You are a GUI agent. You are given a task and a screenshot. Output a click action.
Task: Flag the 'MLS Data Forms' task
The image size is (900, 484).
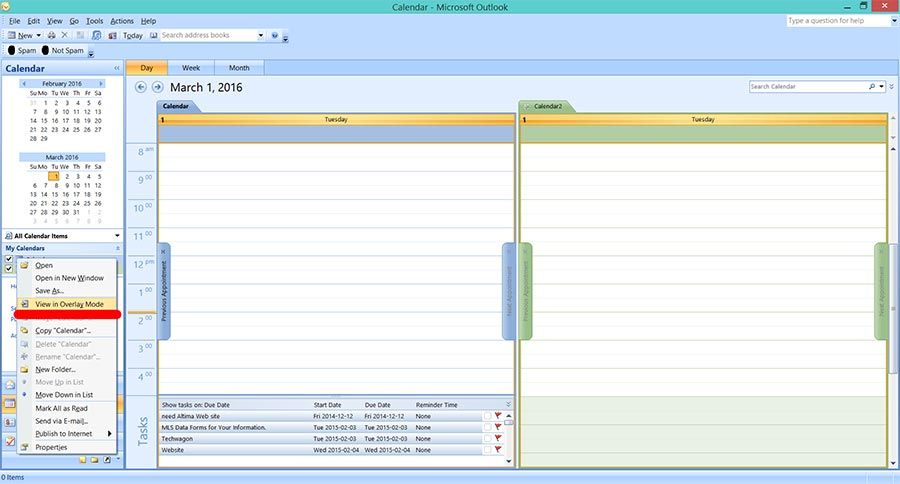tap(498, 427)
